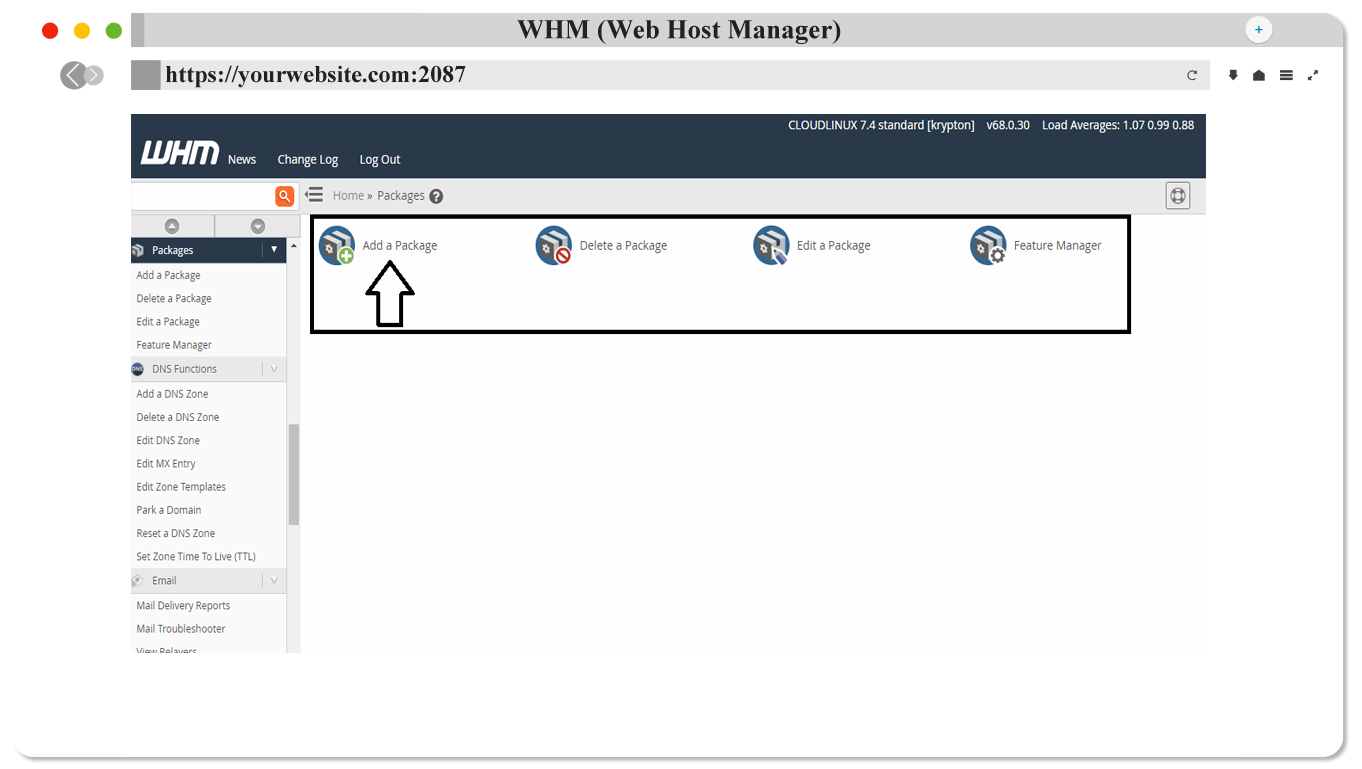Click the DNS Functions sidebar icon

[x=138, y=369]
